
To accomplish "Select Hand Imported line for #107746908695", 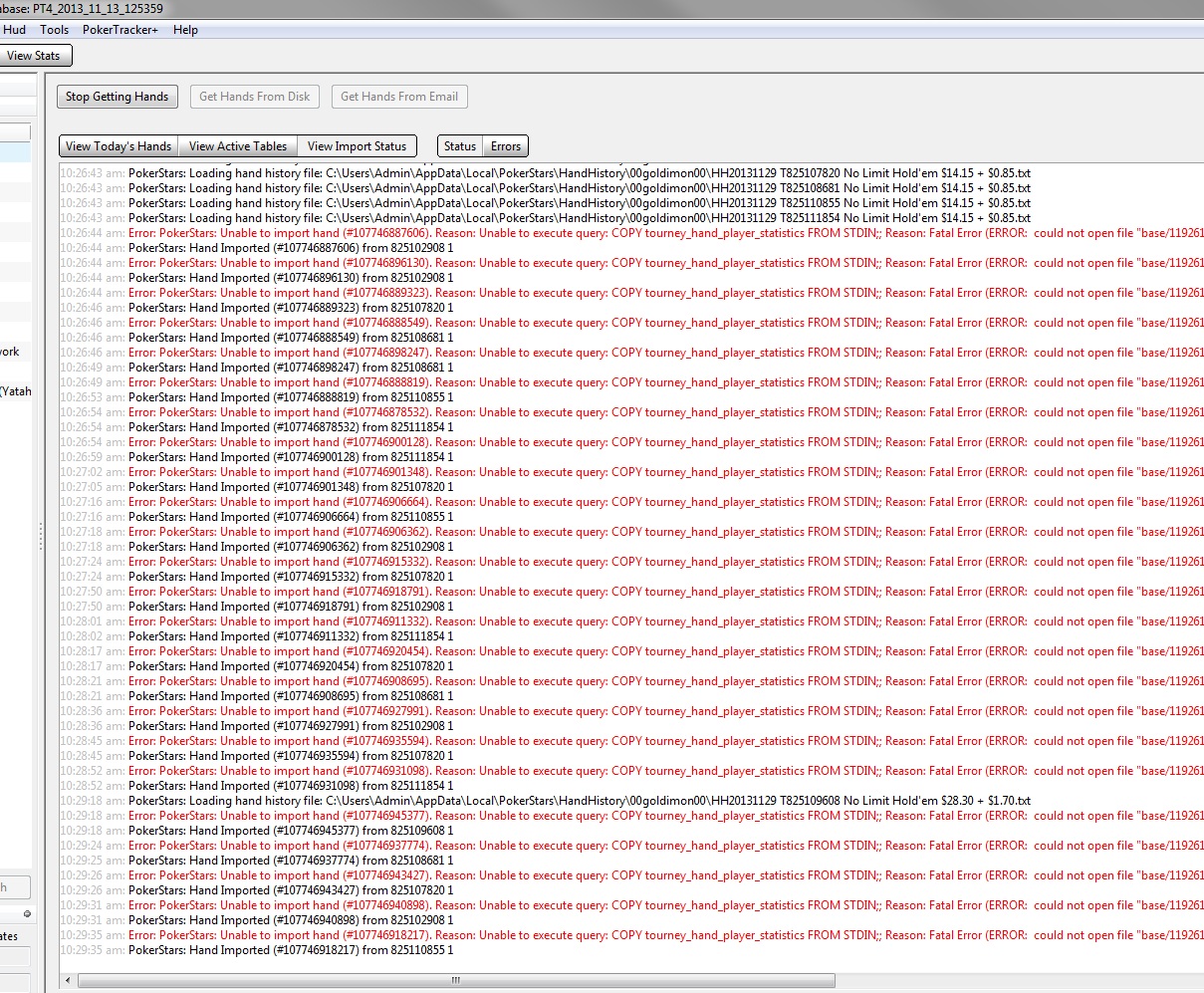I will tap(257, 696).
